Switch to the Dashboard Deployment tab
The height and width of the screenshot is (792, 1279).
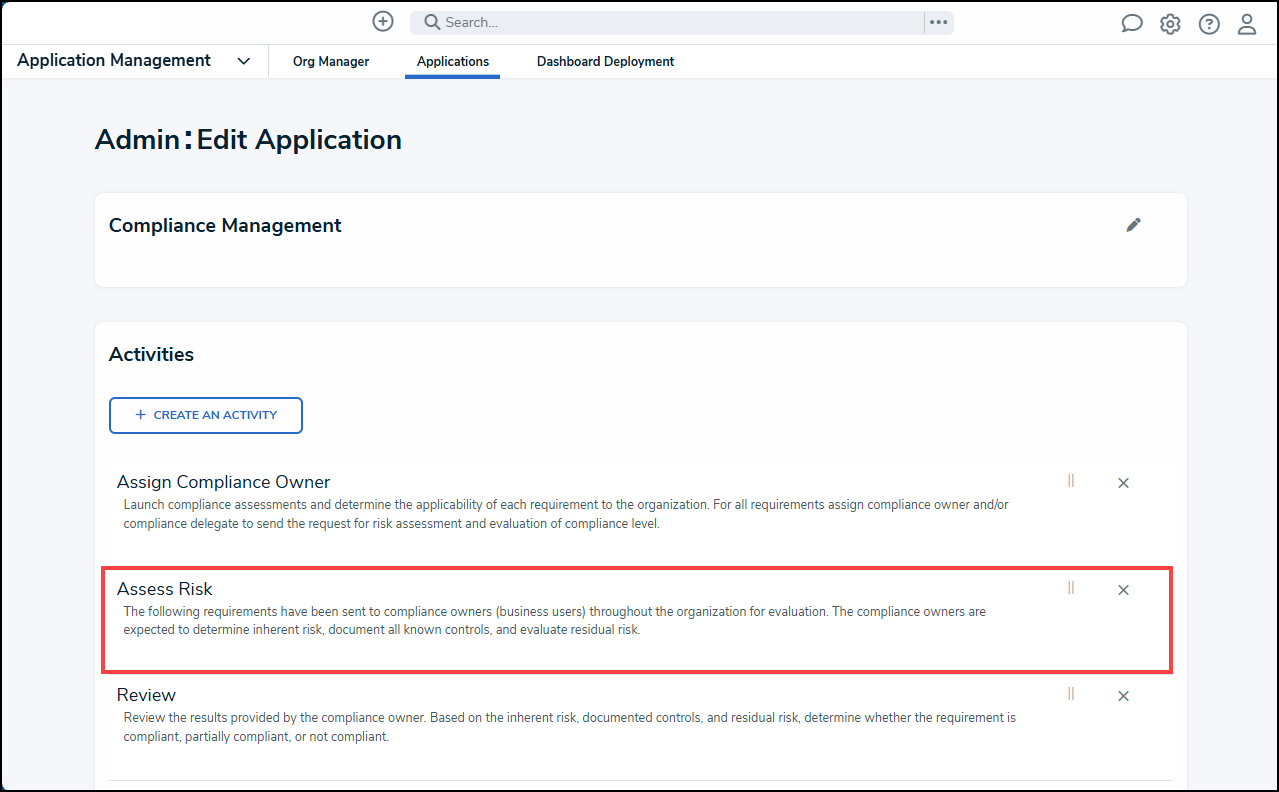[606, 62]
